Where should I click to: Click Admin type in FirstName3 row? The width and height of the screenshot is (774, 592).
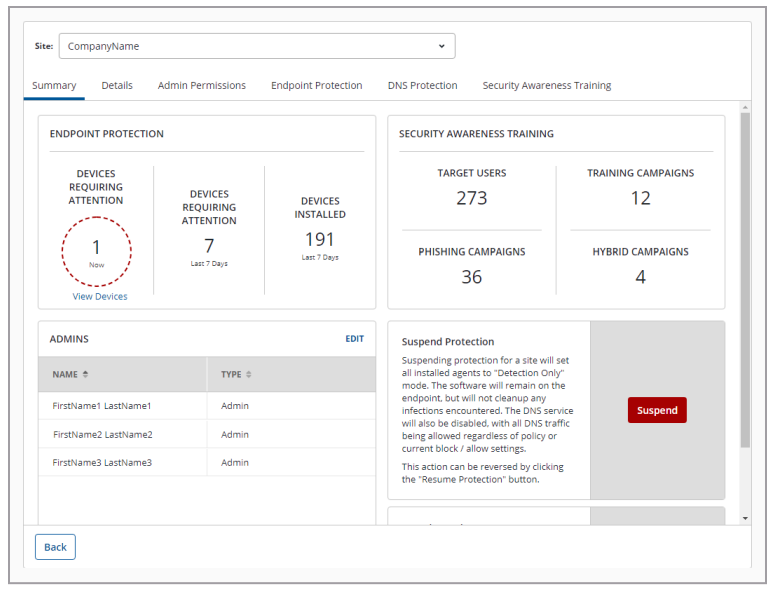(x=235, y=463)
